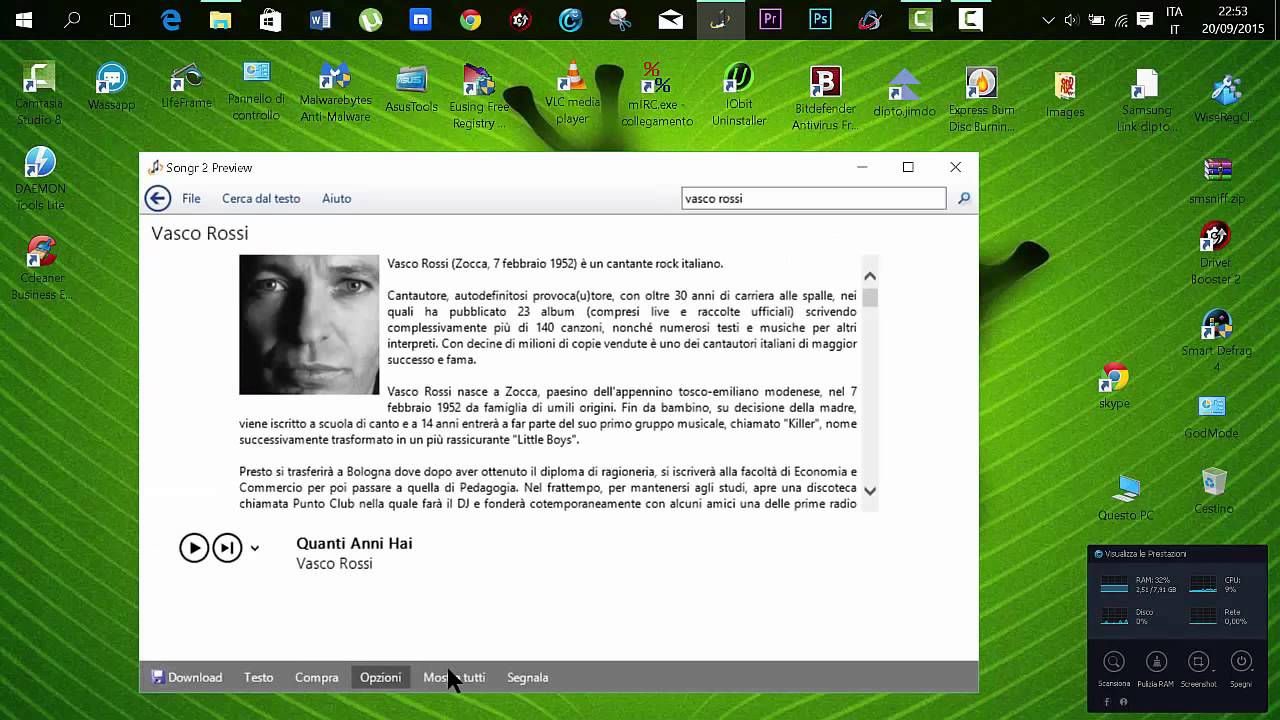Skip to the next track in Songr
Screen dimensions: 1280x720
coord(227,548)
